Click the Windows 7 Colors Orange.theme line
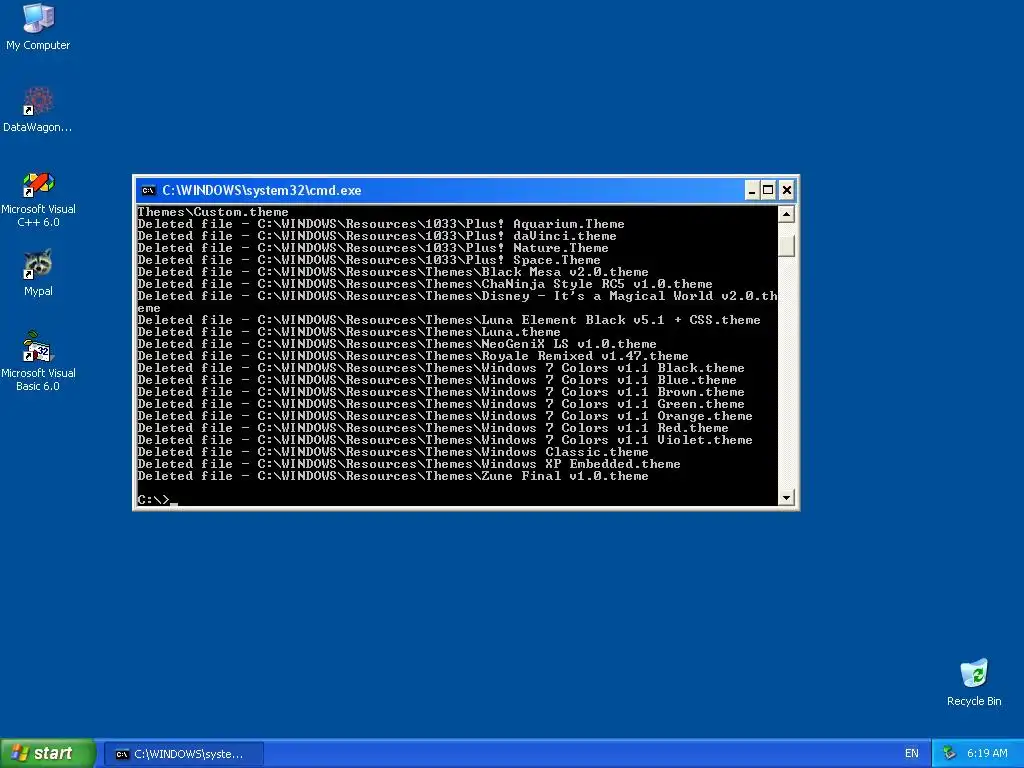Screen dimensions: 1024x768 [445, 416]
